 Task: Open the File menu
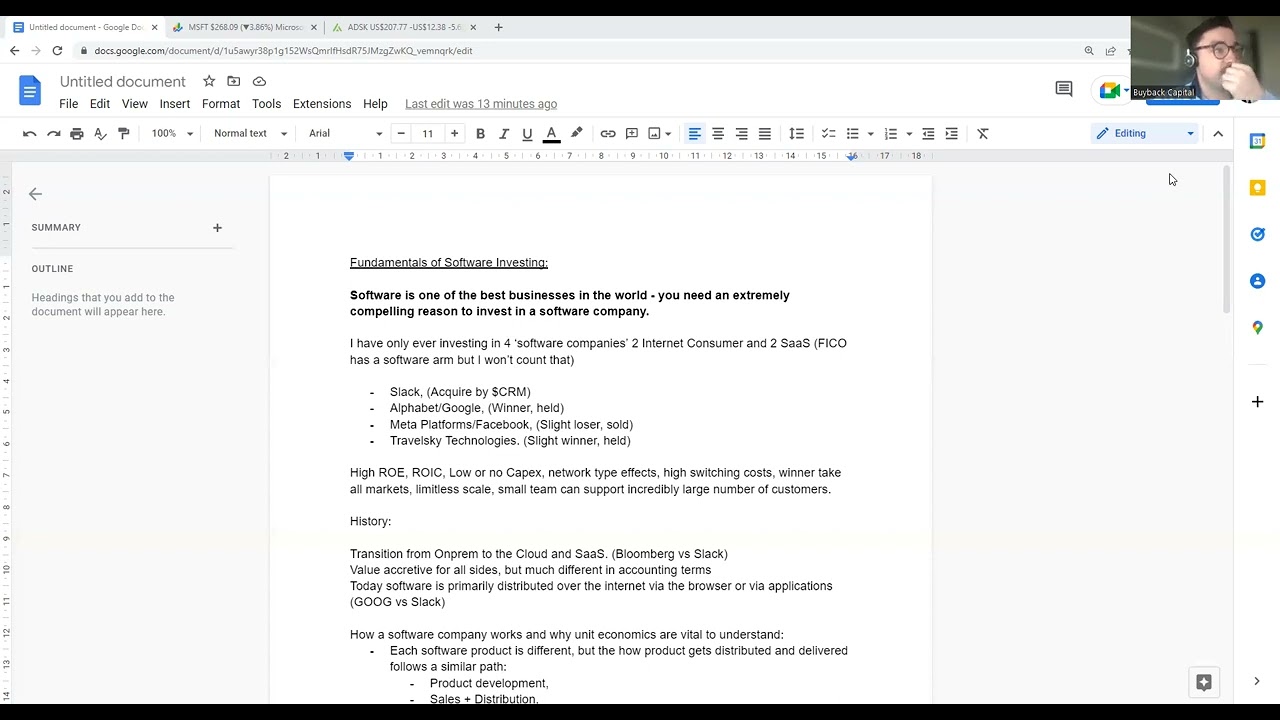tap(68, 104)
